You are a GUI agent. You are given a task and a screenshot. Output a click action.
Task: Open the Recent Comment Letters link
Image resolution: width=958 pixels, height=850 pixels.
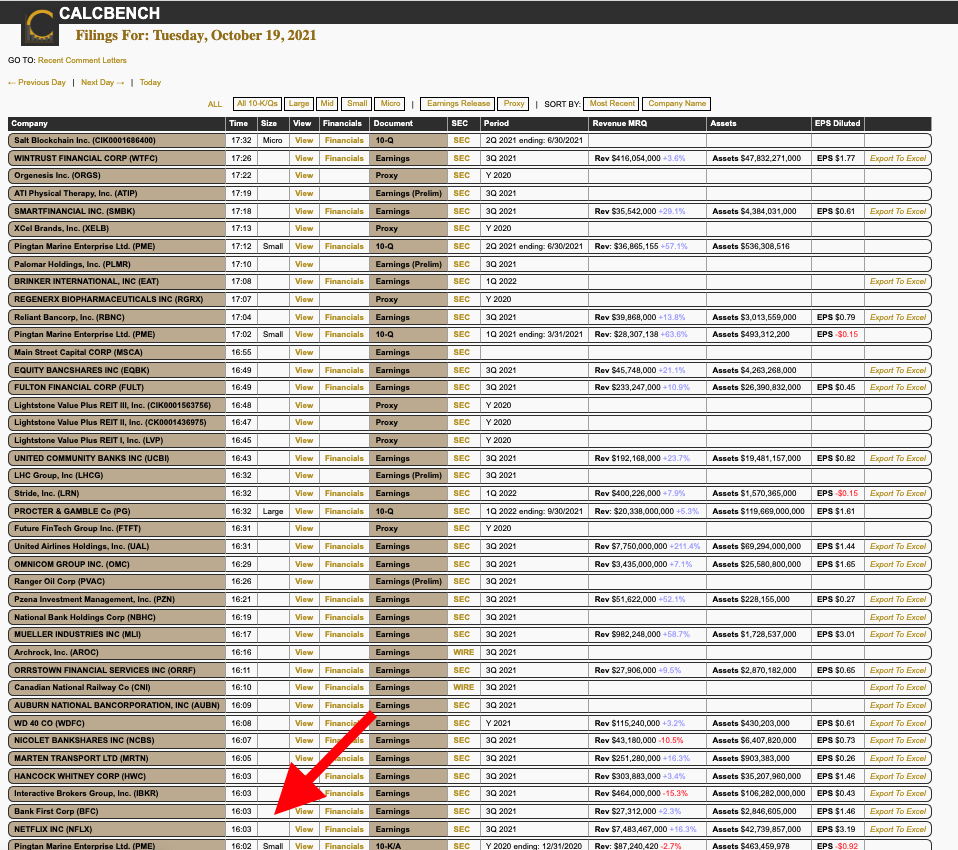tap(82, 61)
